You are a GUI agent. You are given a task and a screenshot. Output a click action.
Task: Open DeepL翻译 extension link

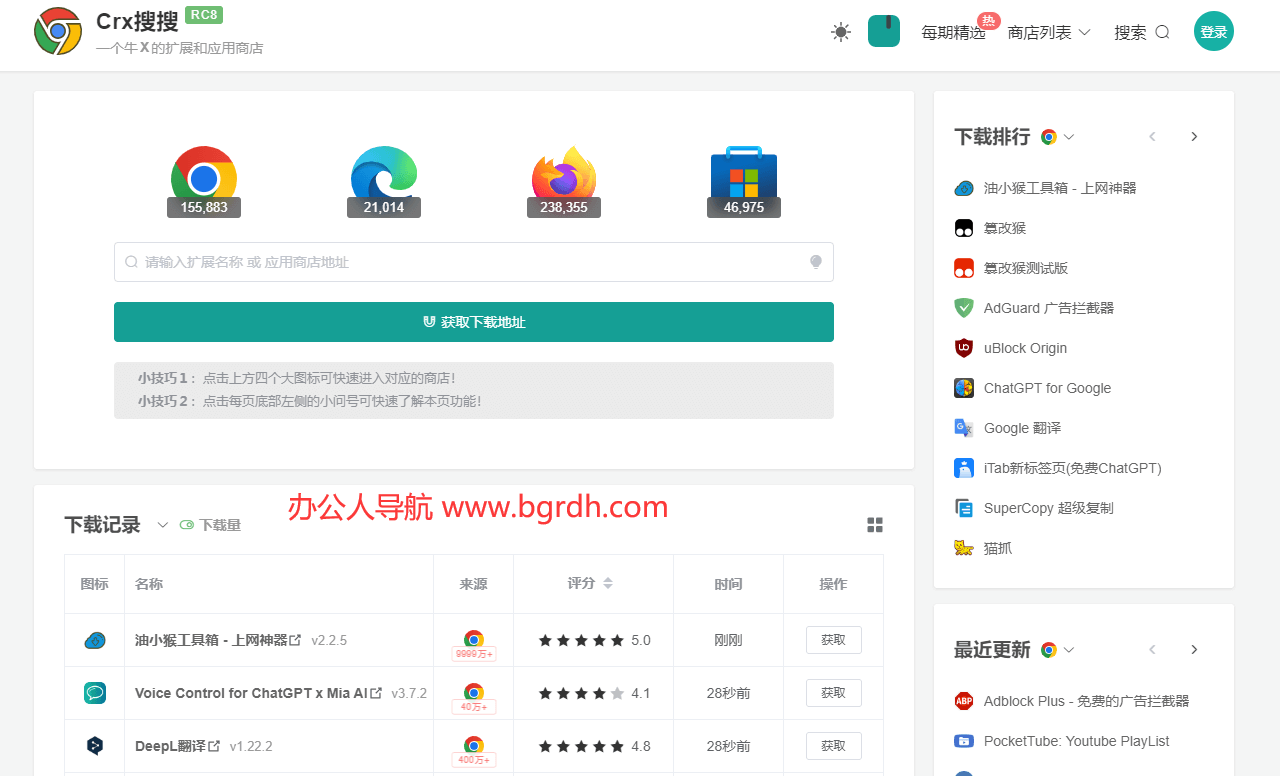(177, 746)
